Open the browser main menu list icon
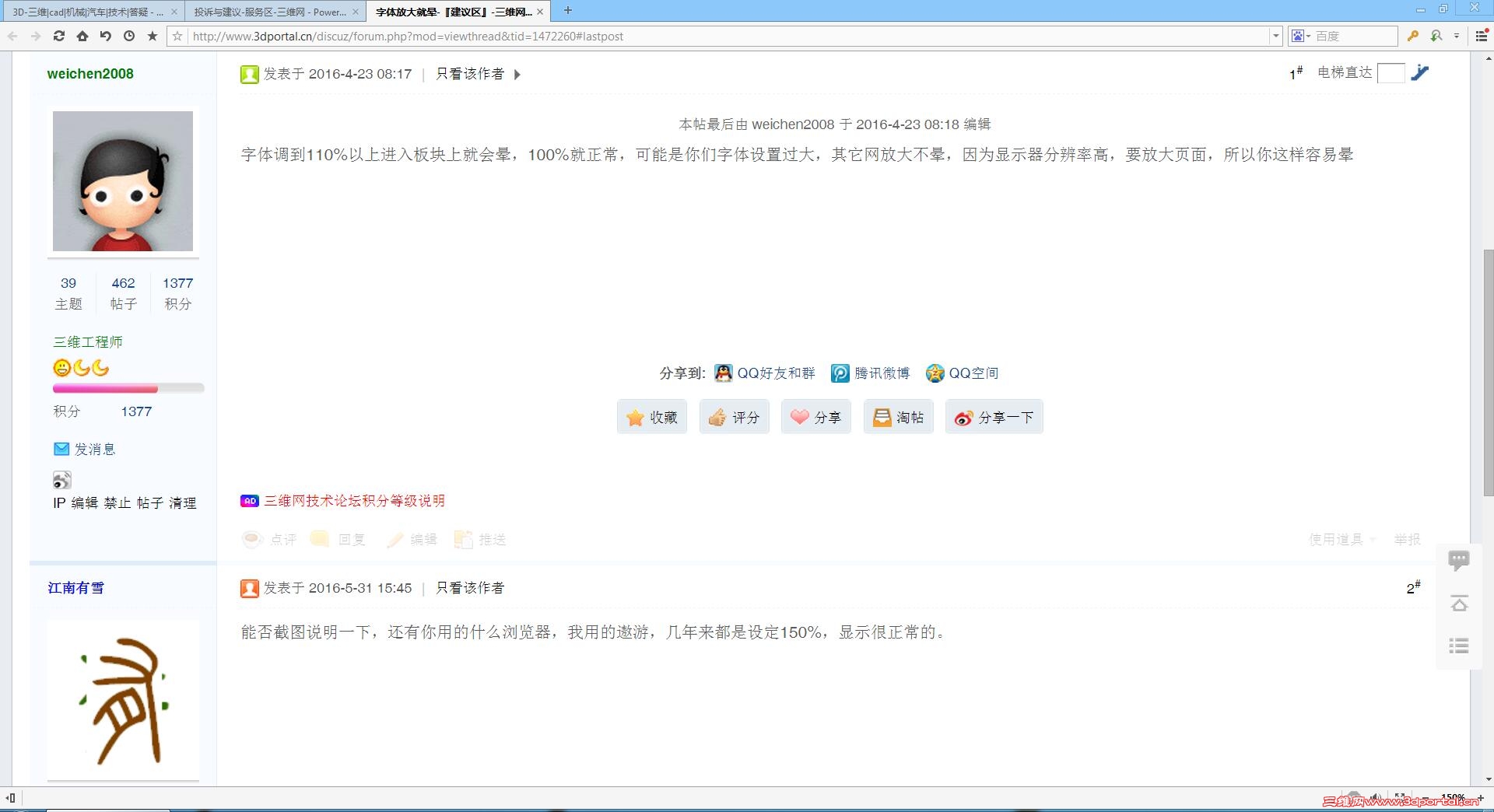 tap(1482, 36)
